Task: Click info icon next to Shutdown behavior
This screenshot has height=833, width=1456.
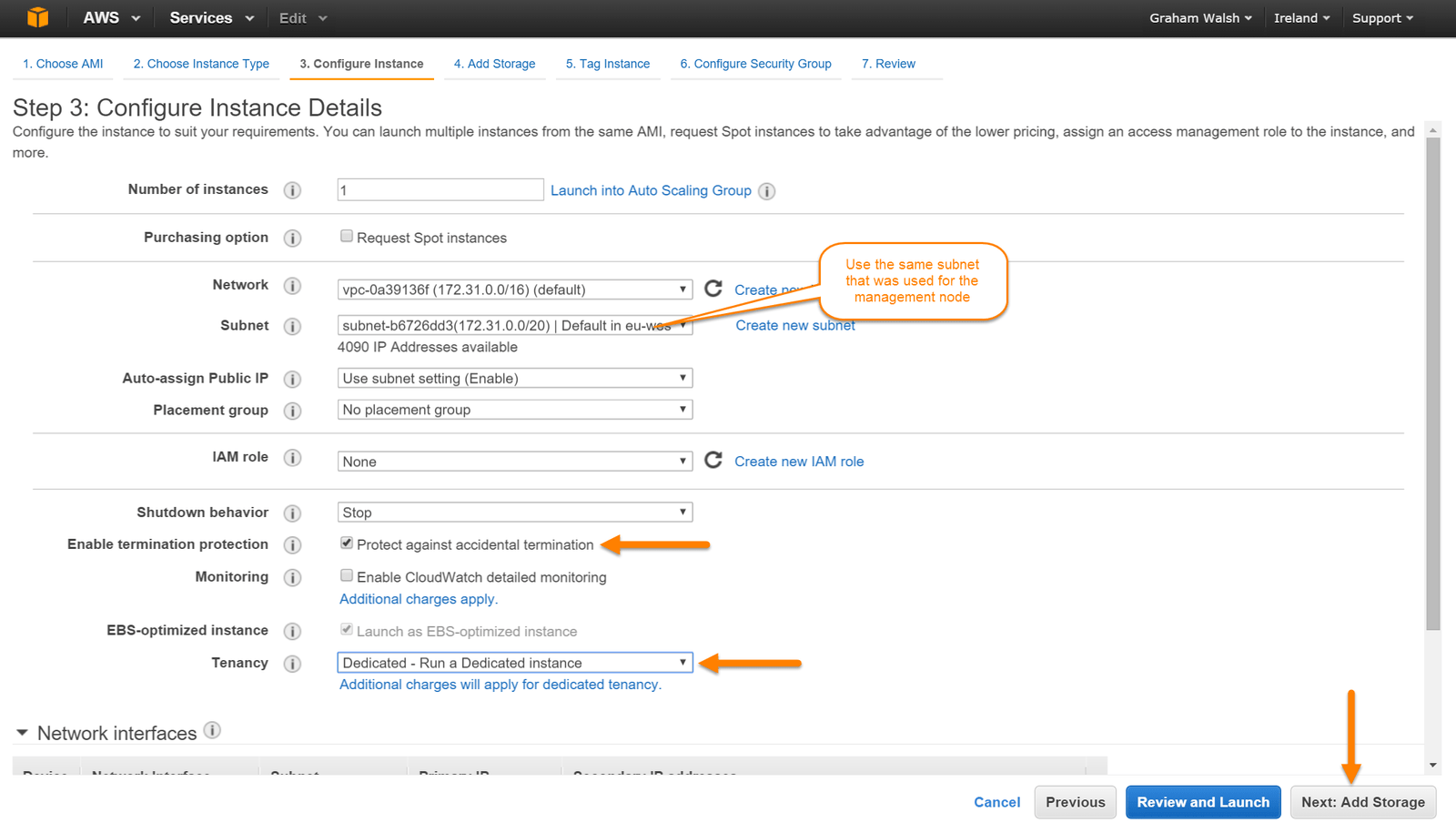Action: point(292,513)
